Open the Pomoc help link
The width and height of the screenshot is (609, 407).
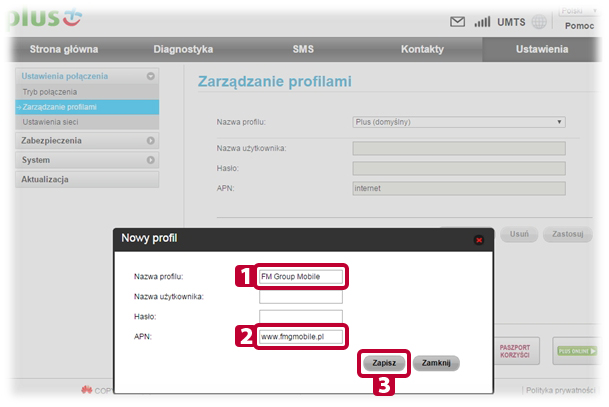579,26
